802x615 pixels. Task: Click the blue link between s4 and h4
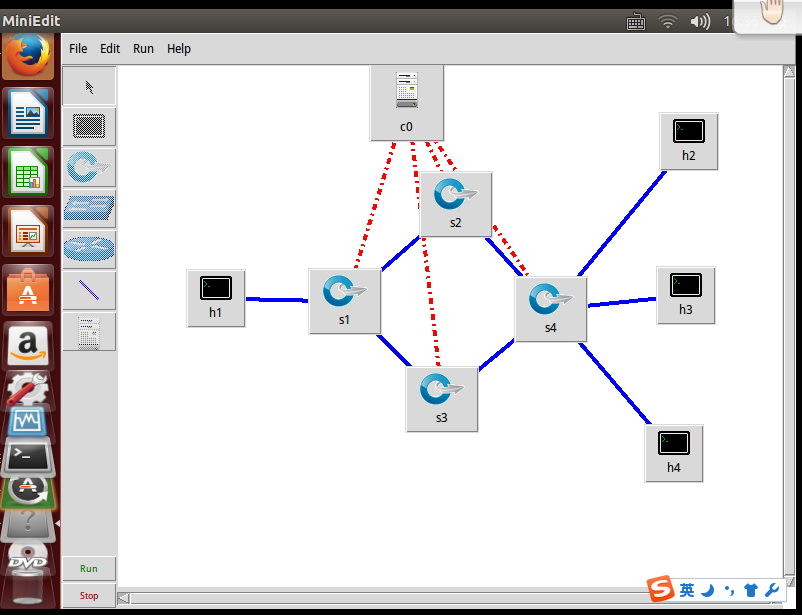(615, 384)
